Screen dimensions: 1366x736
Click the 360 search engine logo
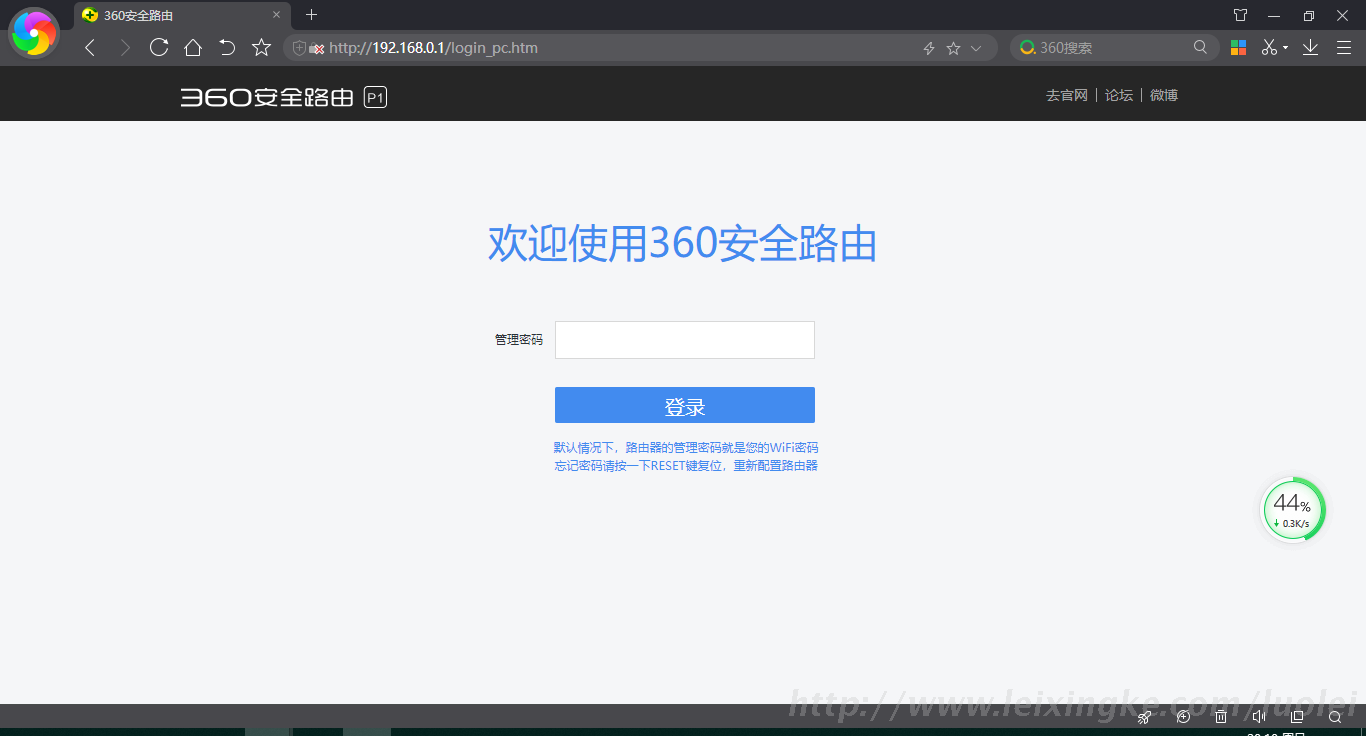click(x=1027, y=48)
